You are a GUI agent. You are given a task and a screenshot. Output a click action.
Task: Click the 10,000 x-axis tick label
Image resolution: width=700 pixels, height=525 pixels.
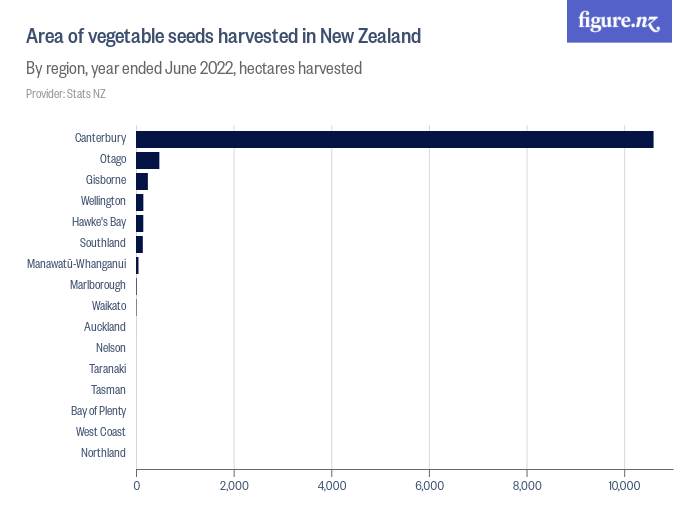[624, 486]
